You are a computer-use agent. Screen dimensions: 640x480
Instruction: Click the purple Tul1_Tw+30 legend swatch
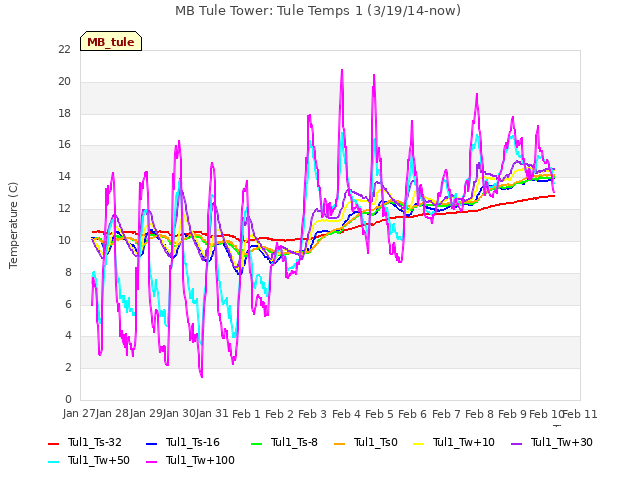click(517, 444)
